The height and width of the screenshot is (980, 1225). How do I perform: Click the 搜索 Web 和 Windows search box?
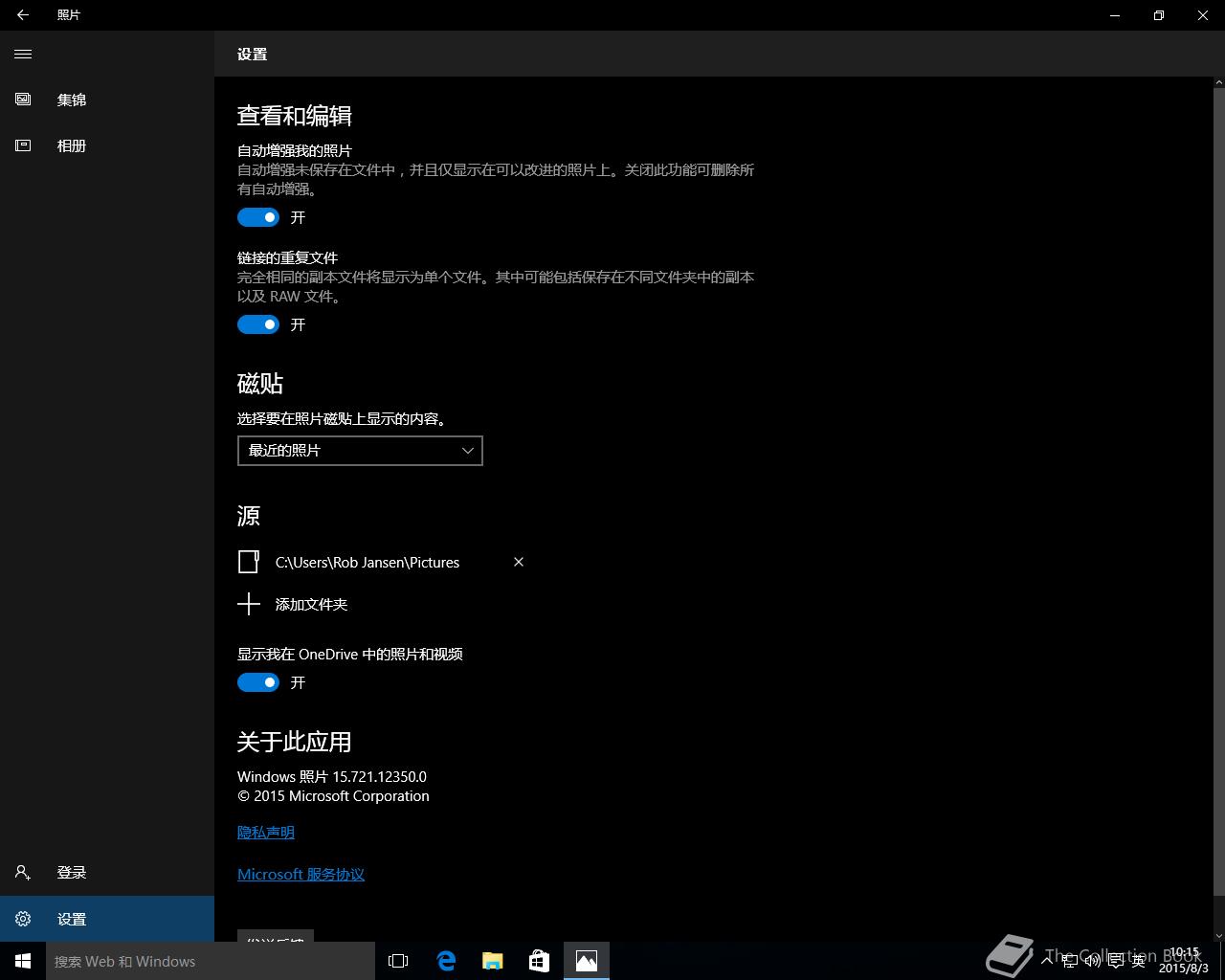[211, 961]
